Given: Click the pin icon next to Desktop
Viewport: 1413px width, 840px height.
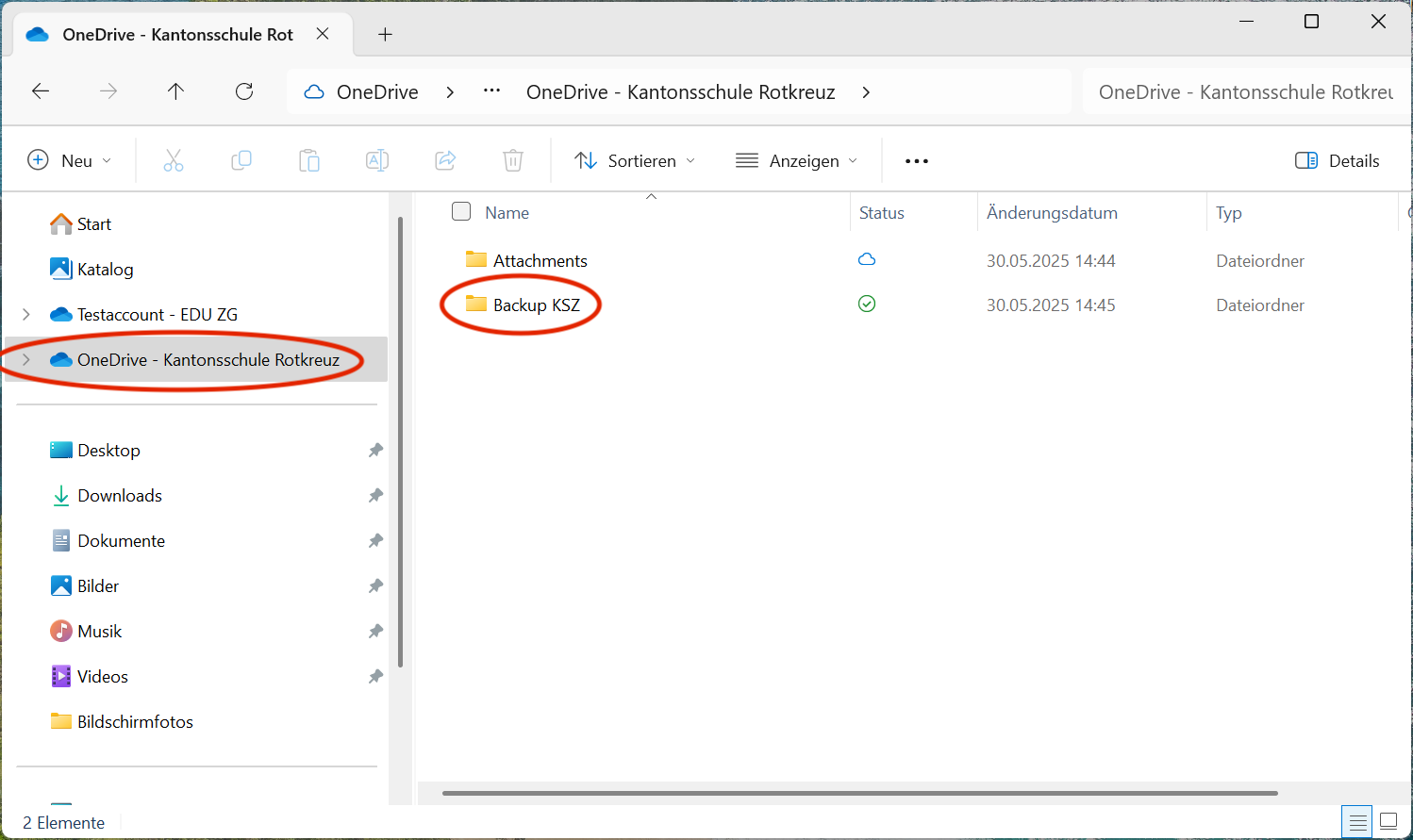Looking at the screenshot, I should click(375, 450).
